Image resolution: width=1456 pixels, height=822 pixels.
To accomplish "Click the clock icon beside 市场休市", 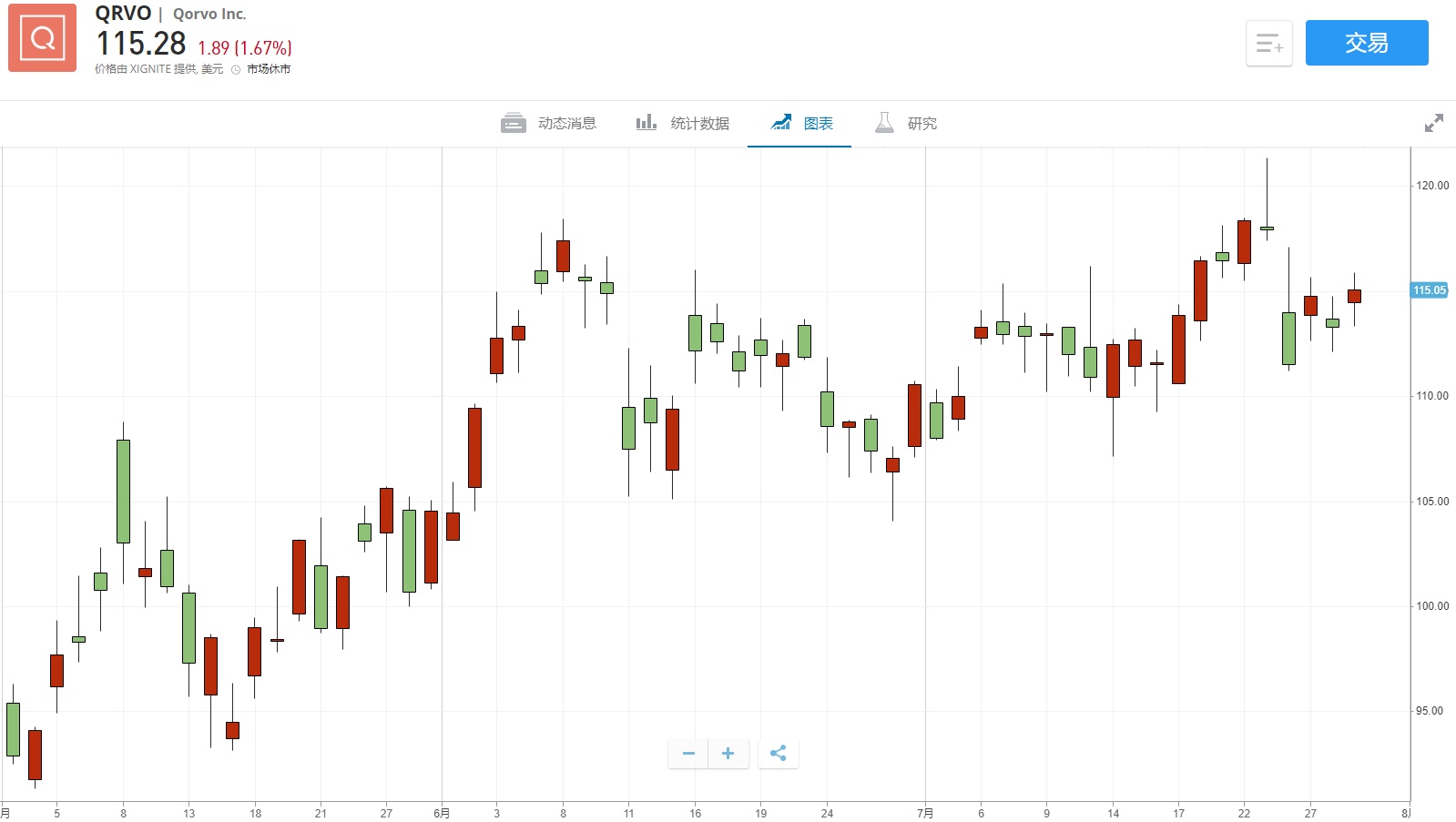I will [236, 69].
